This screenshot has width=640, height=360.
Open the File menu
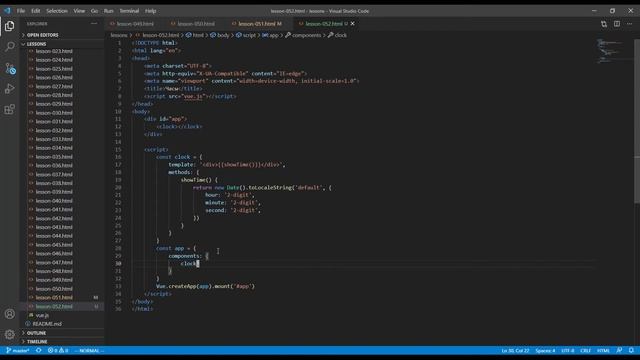click(x=21, y=11)
